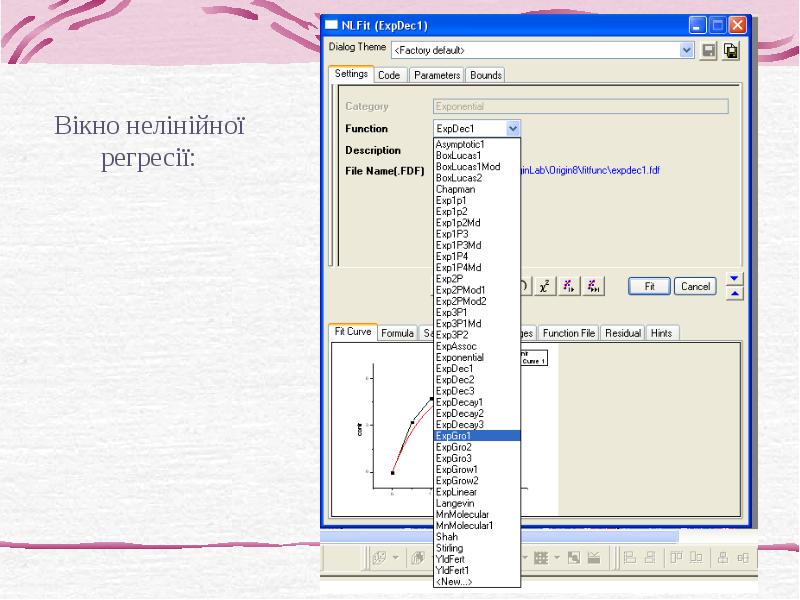Click the expdec1.fdf file path link

pyautogui.click(x=590, y=171)
